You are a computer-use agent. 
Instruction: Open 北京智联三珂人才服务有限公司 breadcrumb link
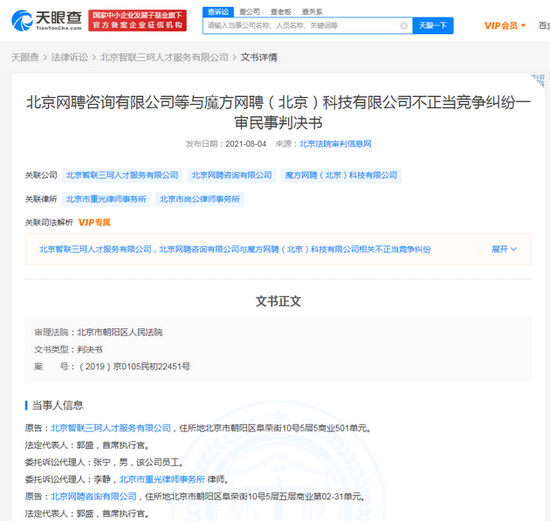coord(164,57)
